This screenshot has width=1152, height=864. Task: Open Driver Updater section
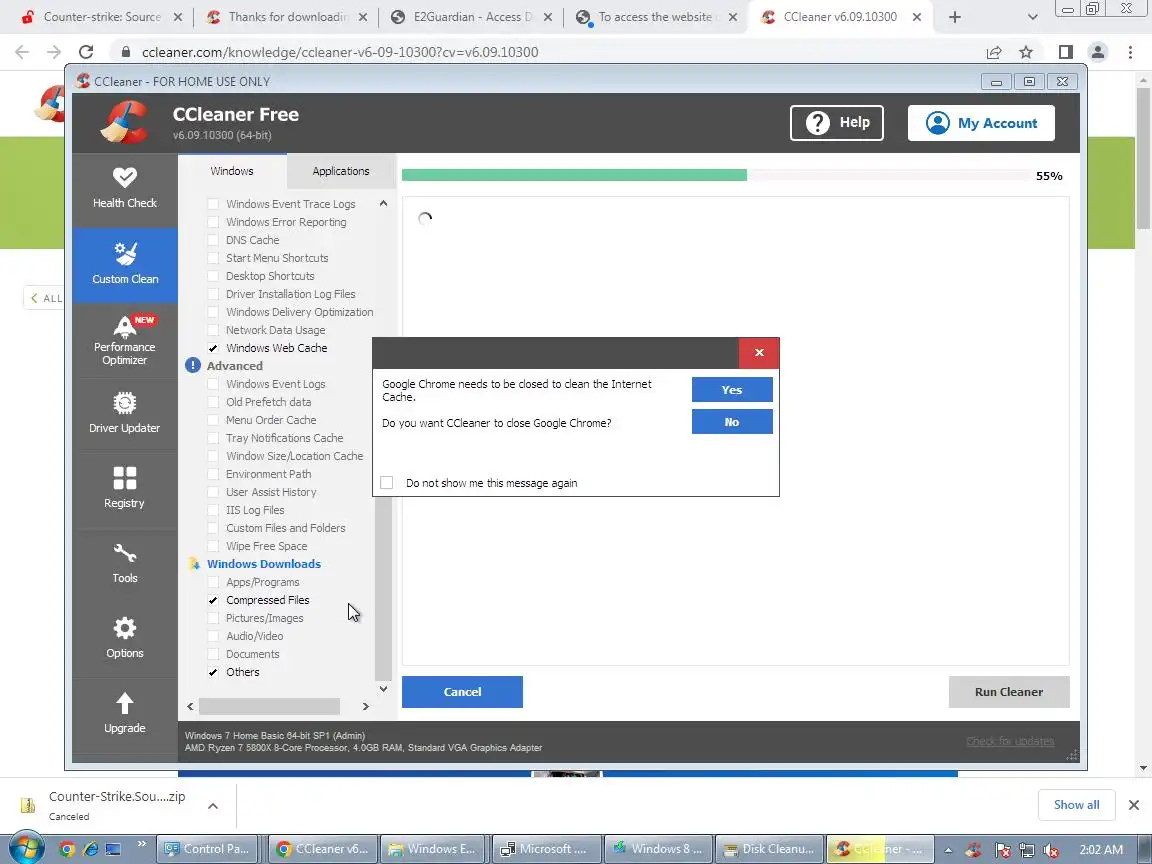click(x=125, y=414)
